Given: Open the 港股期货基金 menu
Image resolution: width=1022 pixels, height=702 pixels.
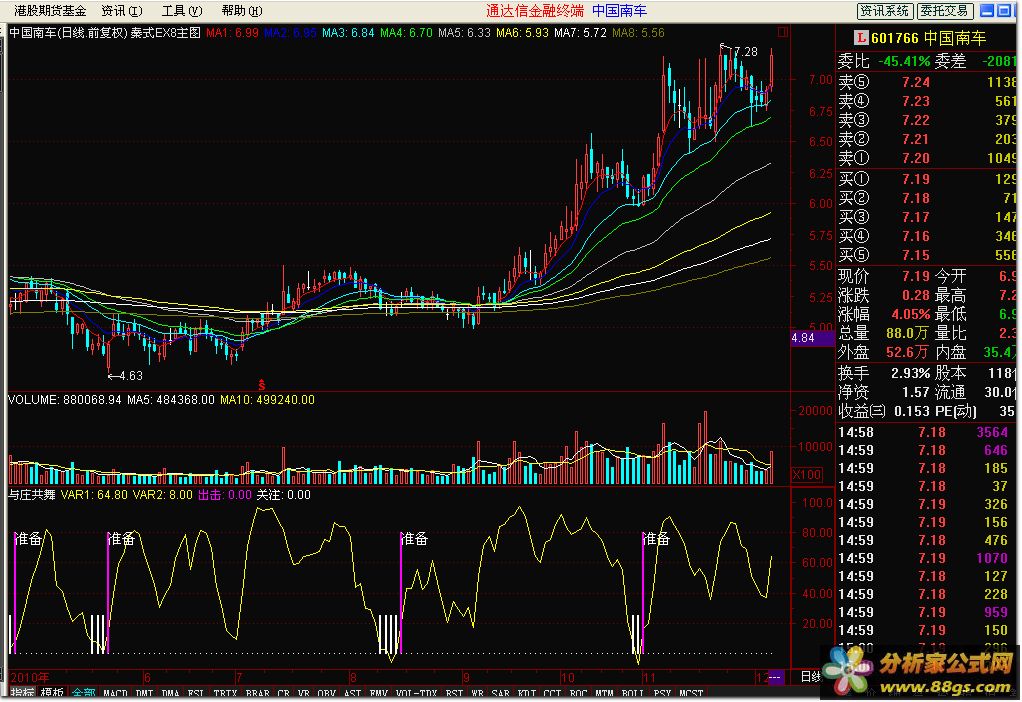Looking at the screenshot, I should tap(50, 10).
